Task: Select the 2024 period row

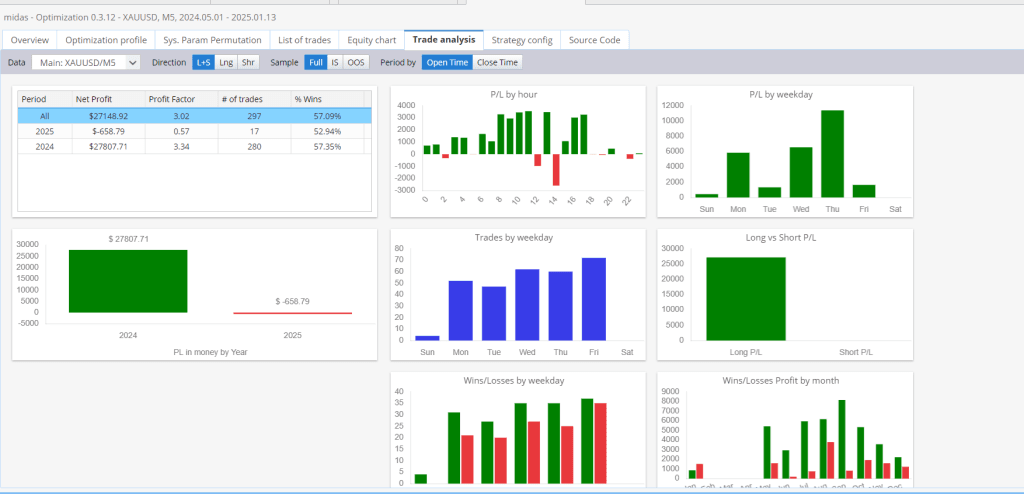Action: click(x=195, y=147)
